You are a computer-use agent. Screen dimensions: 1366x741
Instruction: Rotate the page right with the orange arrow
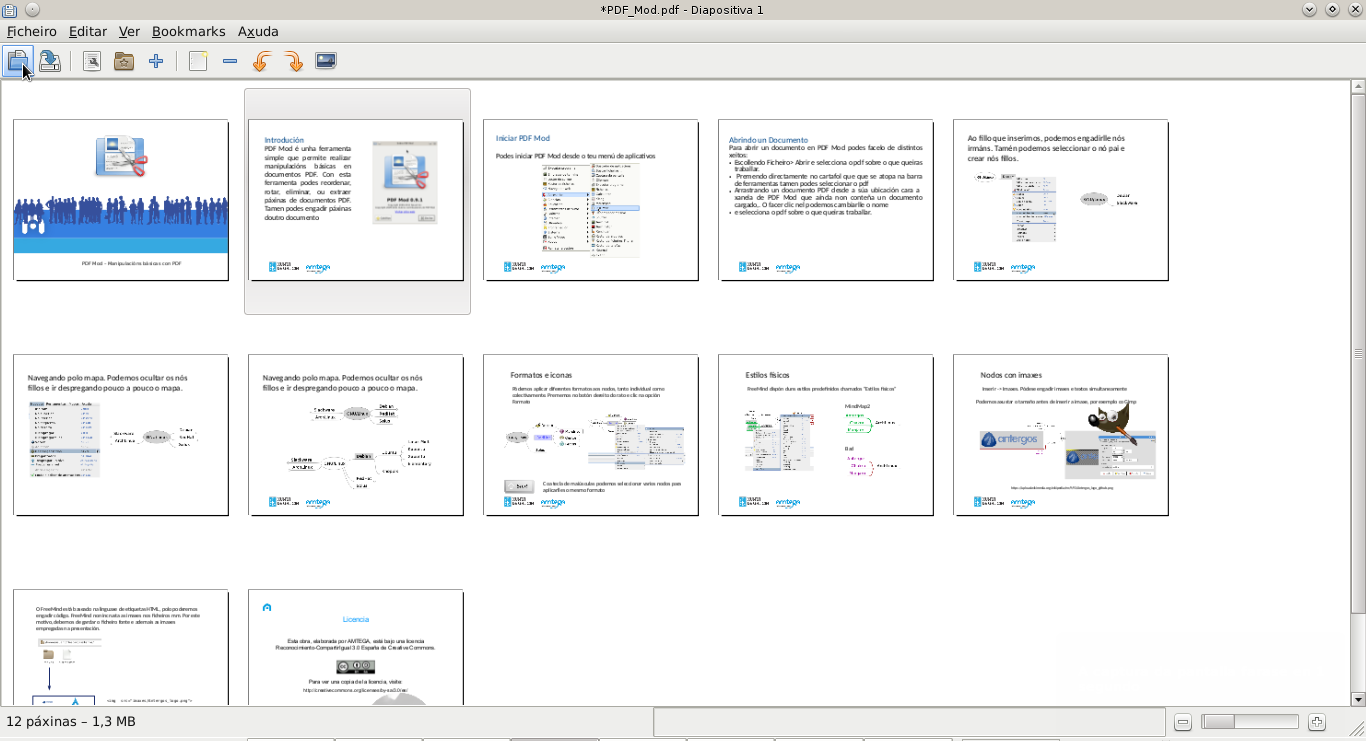tap(294, 62)
